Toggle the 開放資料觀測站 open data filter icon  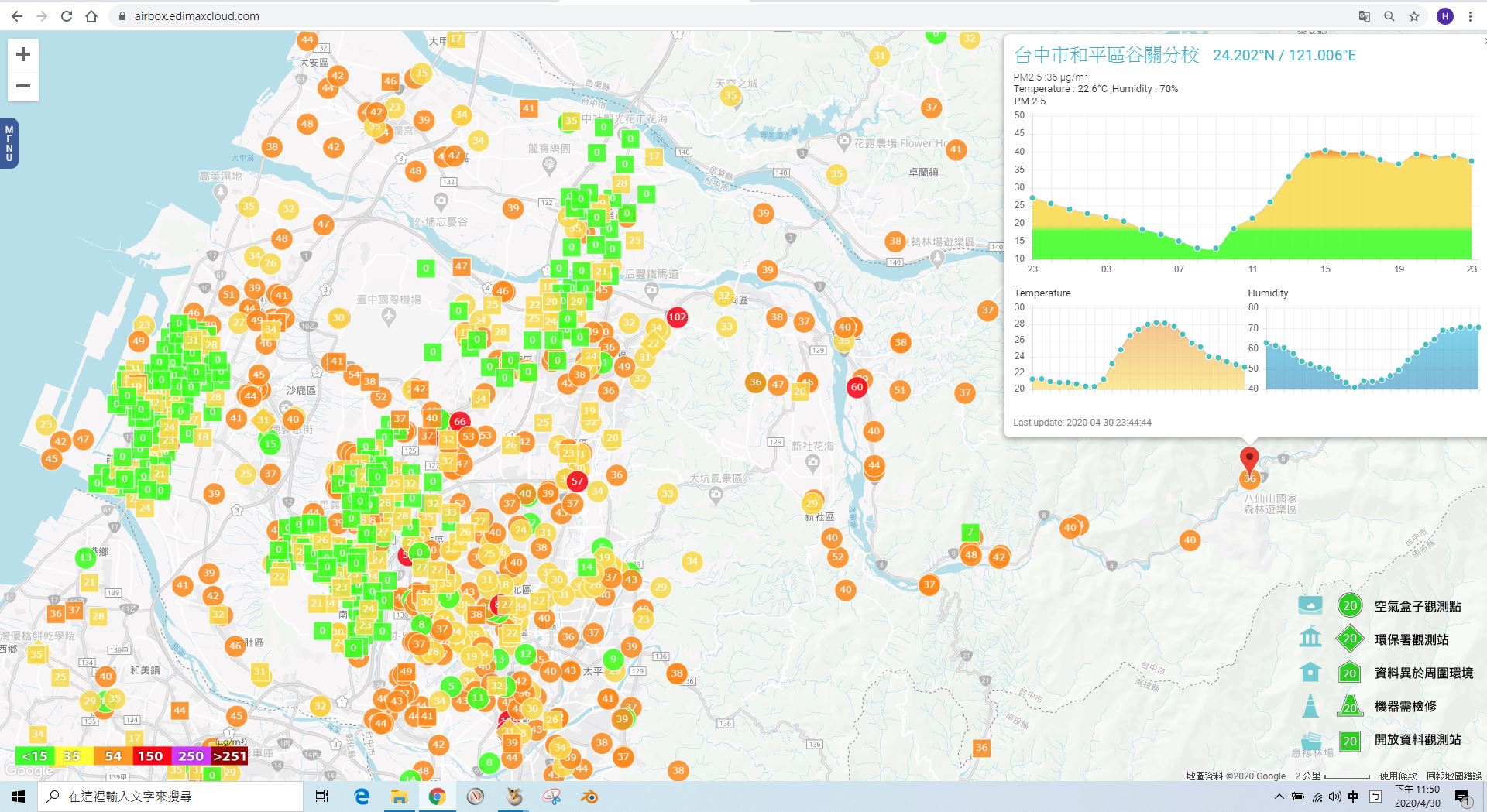(1311, 740)
